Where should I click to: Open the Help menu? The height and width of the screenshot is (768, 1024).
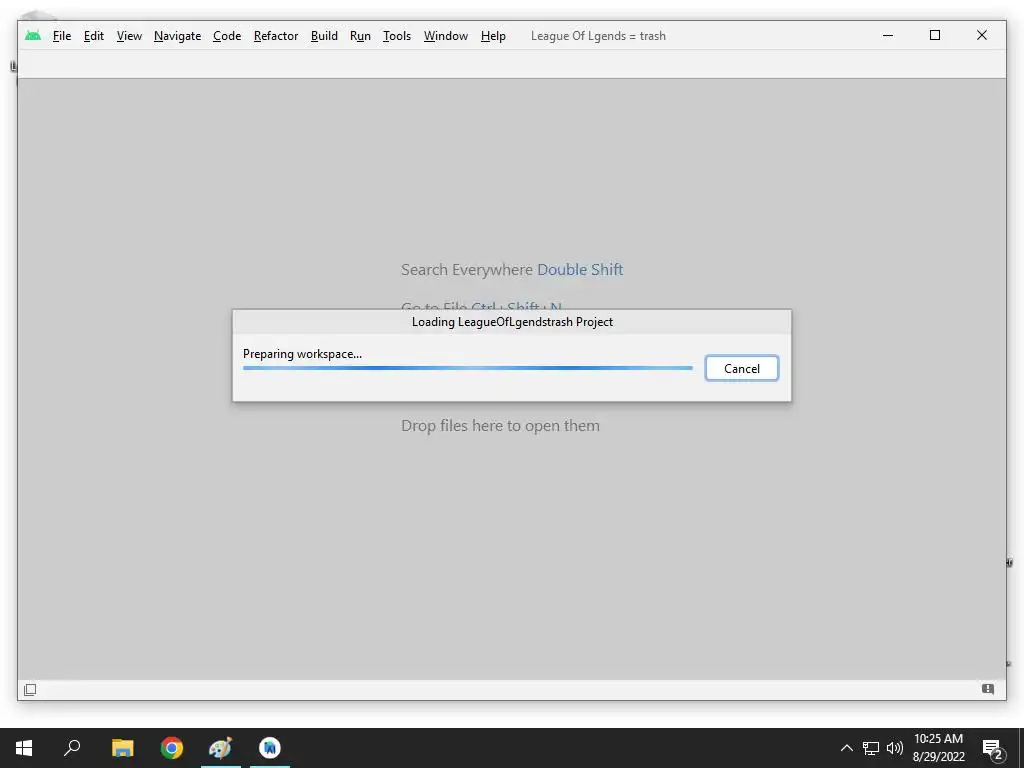point(493,36)
